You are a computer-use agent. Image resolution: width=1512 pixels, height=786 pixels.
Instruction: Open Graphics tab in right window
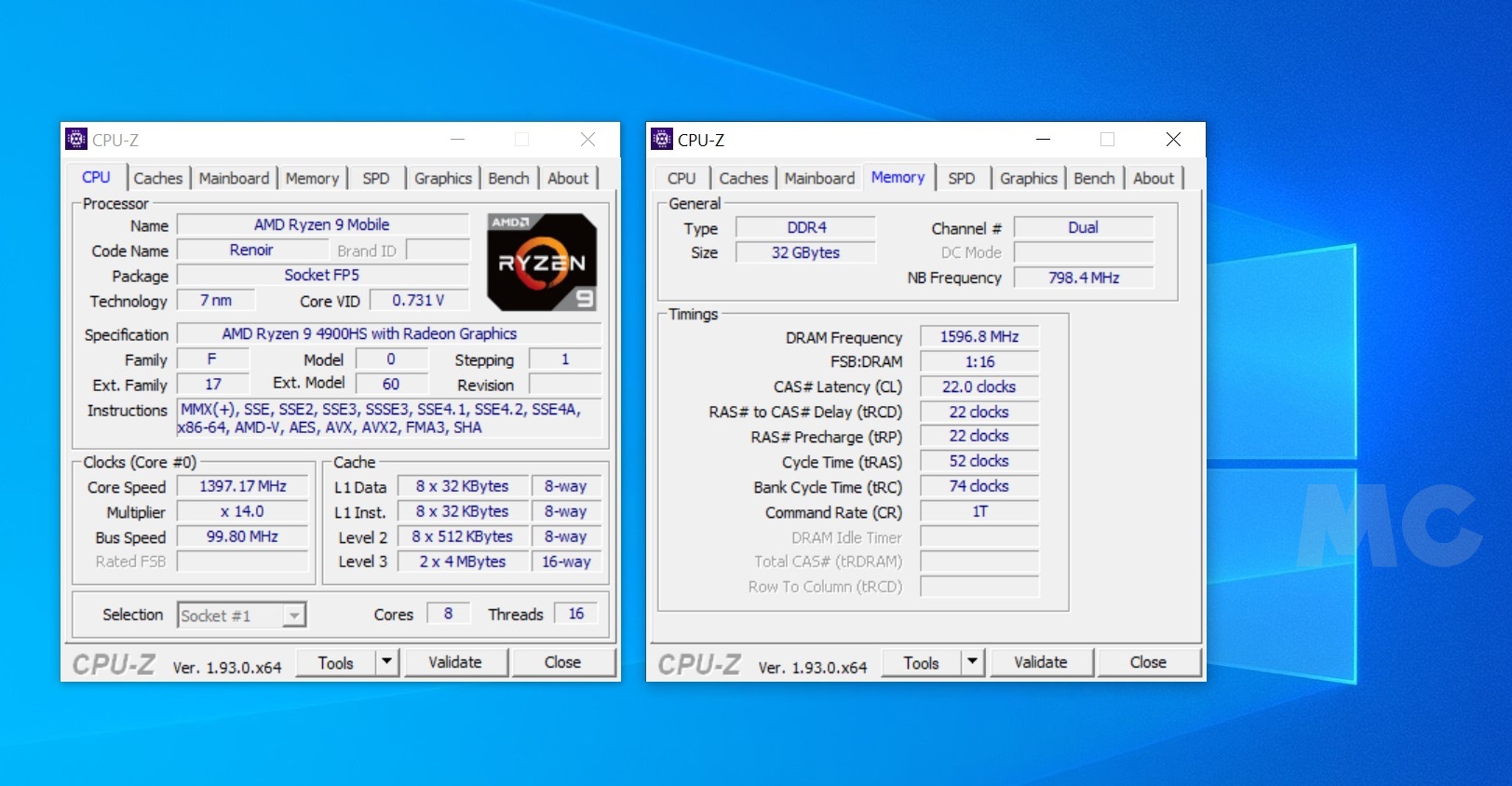(x=1028, y=178)
